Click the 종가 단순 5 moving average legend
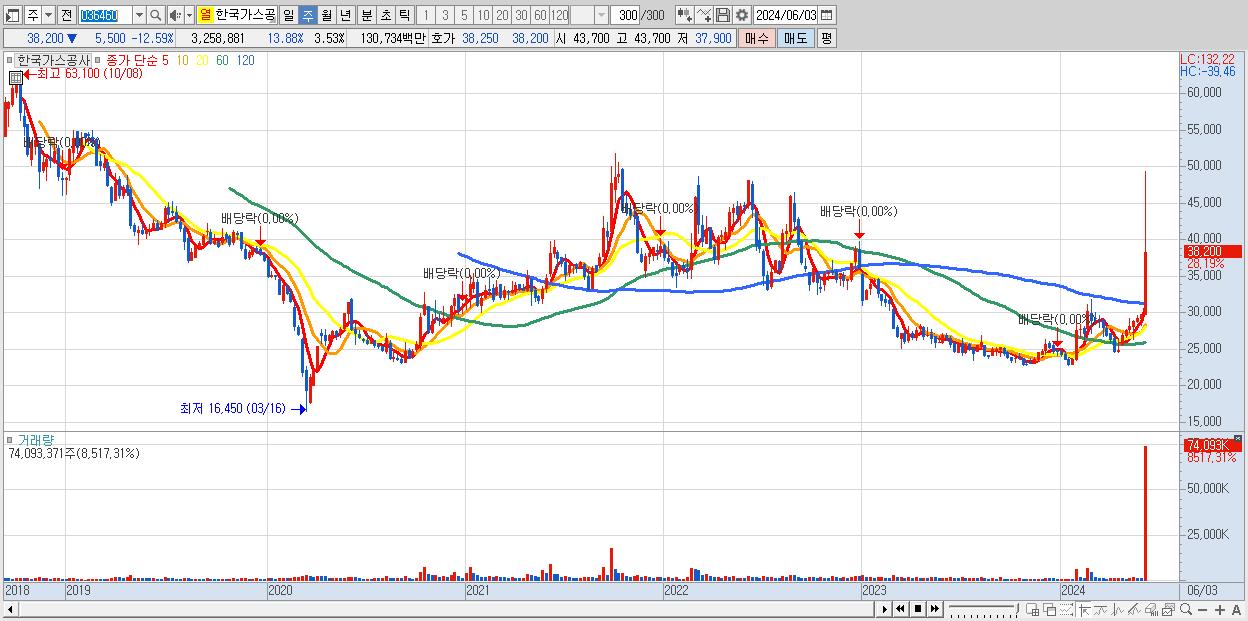The image size is (1248, 621). point(137,60)
